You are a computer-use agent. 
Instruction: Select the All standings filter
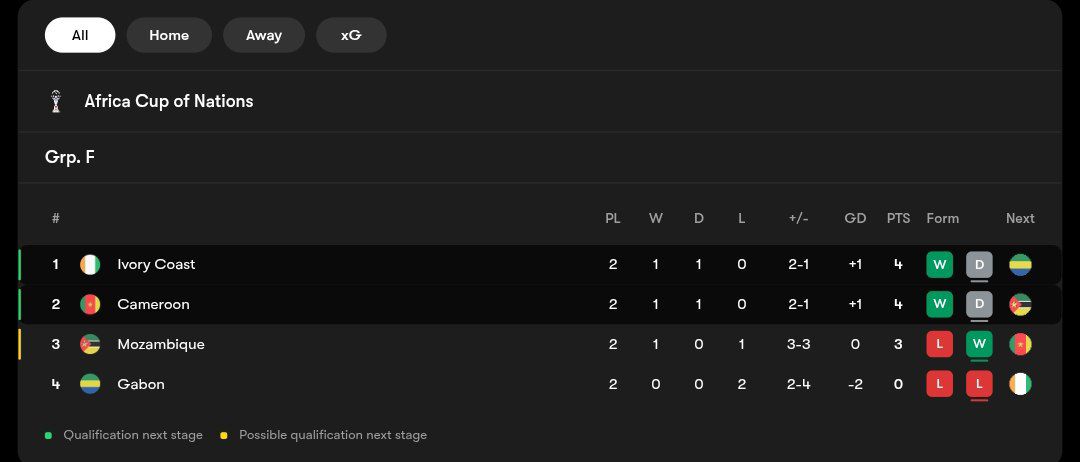(80, 35)
